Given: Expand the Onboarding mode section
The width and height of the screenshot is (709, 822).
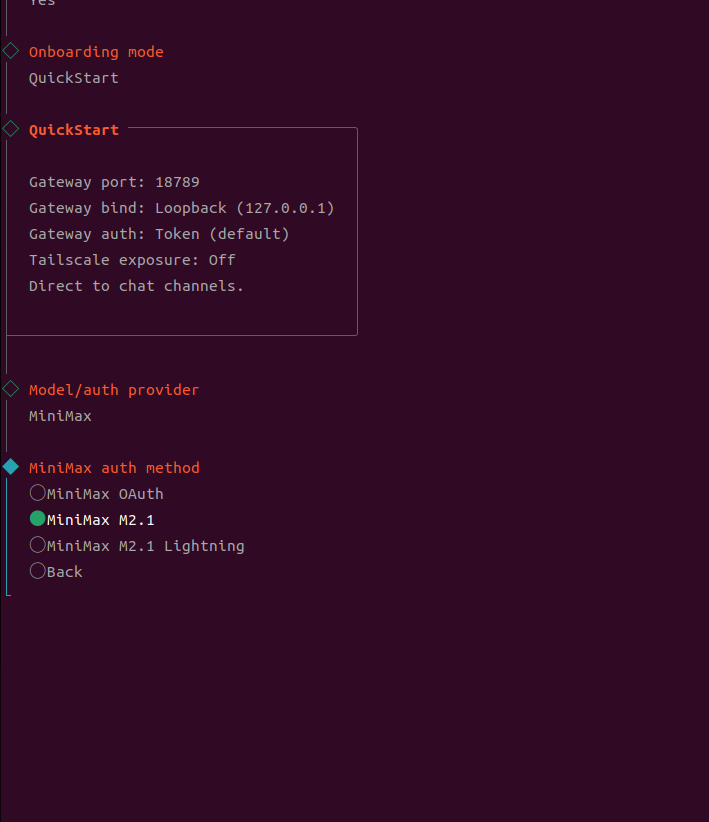Looking at the screenshot, I should click(x=96, y=51).
